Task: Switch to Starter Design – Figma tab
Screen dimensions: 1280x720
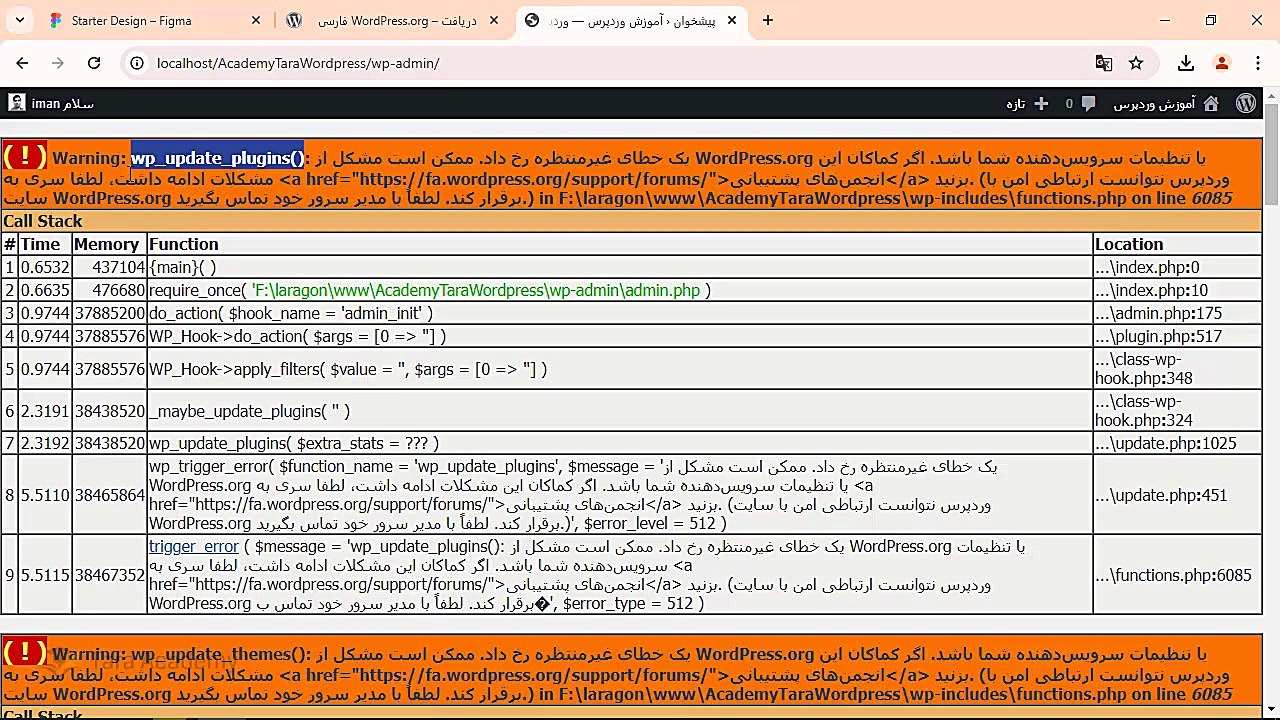Action: coord(155,20)
